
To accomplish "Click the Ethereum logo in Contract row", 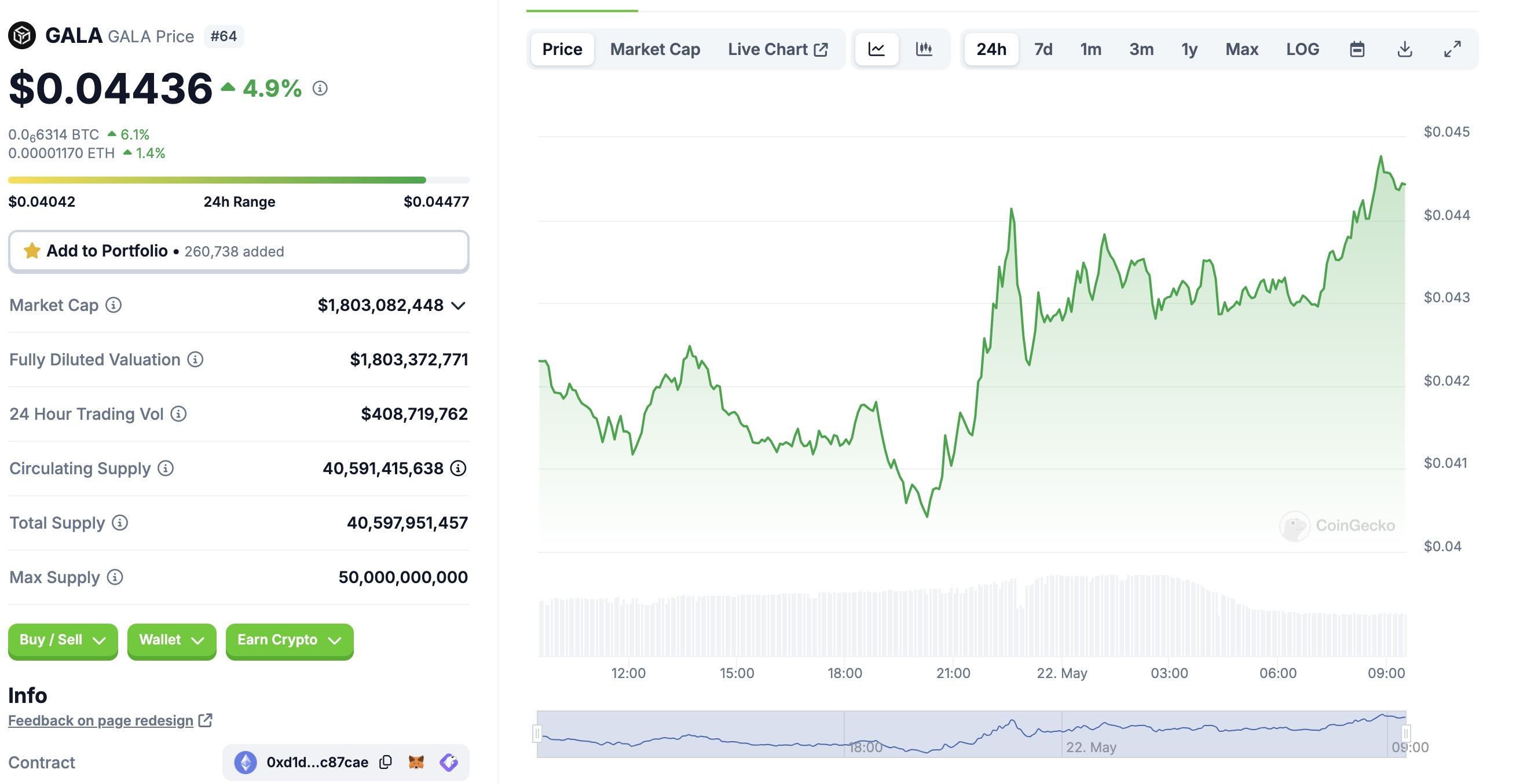I will [246, 763].
